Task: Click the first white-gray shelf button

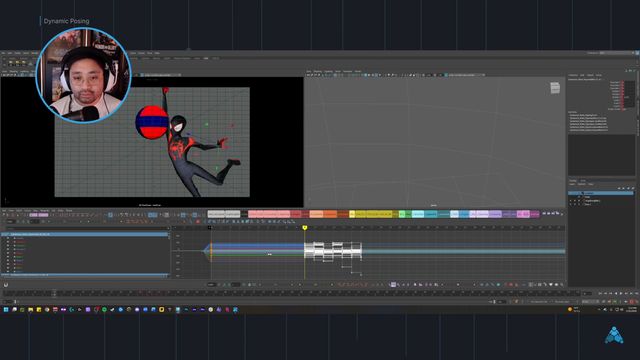Action: point(216,214)
